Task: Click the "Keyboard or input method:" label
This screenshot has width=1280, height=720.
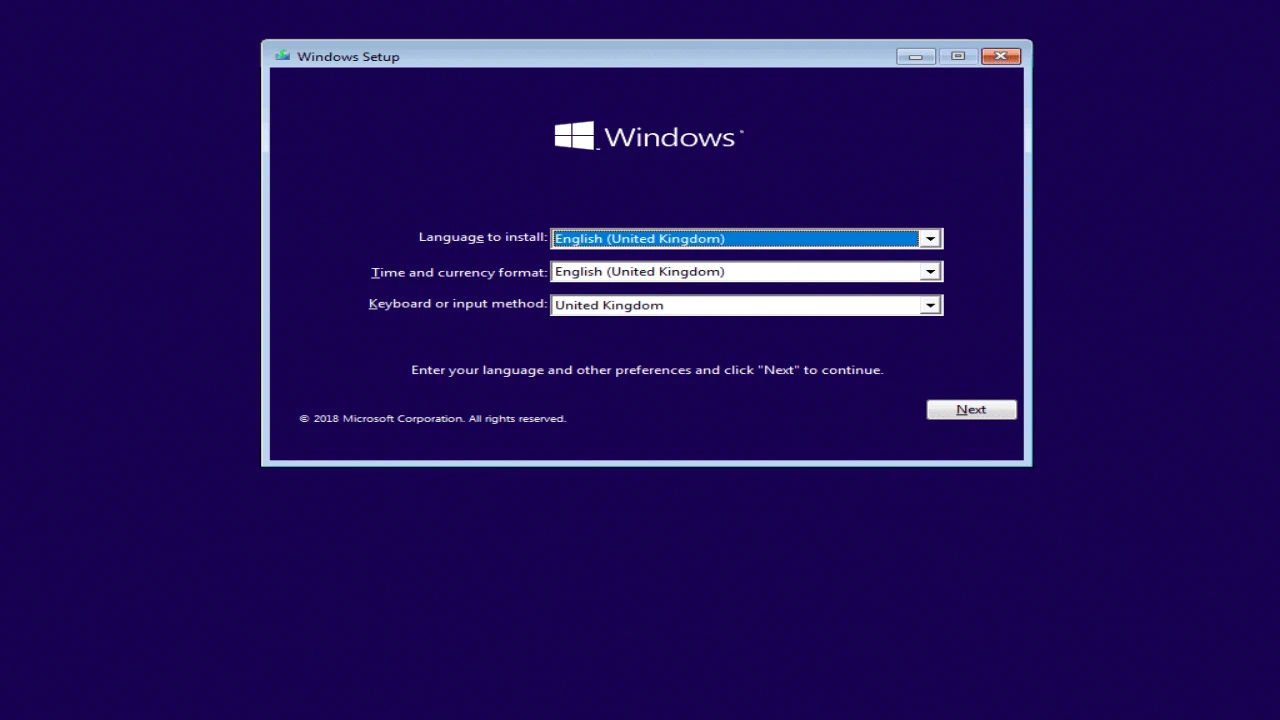Action: coord(458,304)
